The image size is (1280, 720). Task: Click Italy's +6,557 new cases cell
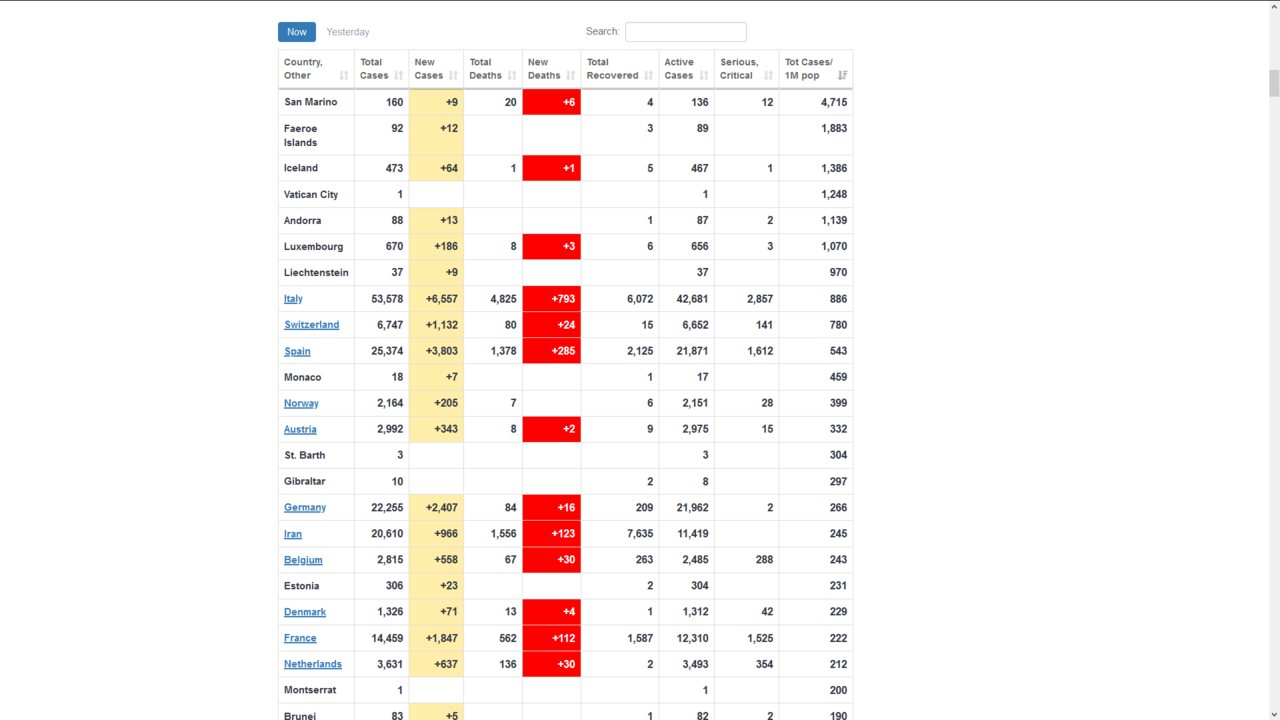coord(436,299)
